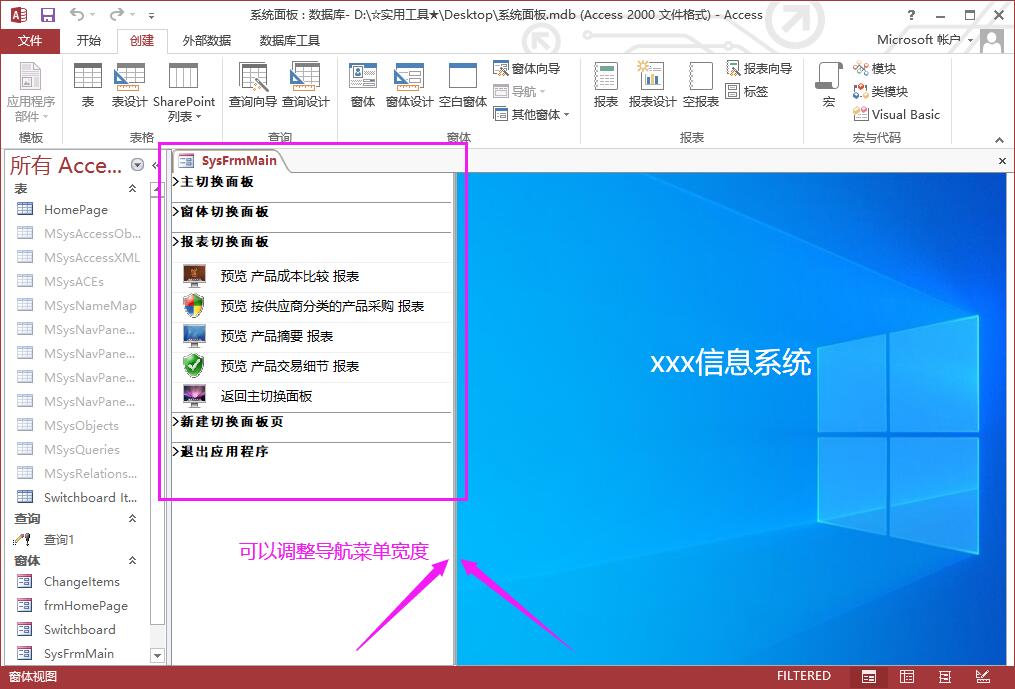This screenshot has width=1015, height=689.
Task: Collapse the ribbon with the up arrow
Action: pyautogui.click(x=999, y=139)
